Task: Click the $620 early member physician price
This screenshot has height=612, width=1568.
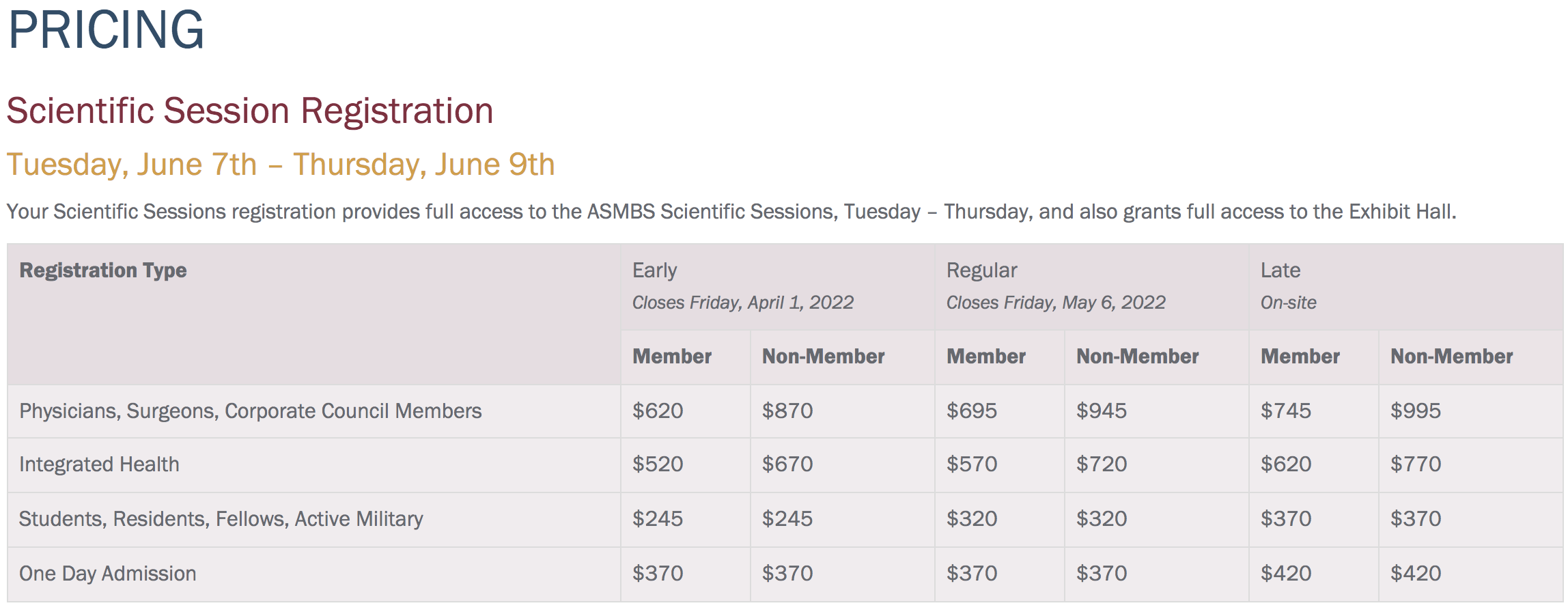Action: click(x=658, y=411)
